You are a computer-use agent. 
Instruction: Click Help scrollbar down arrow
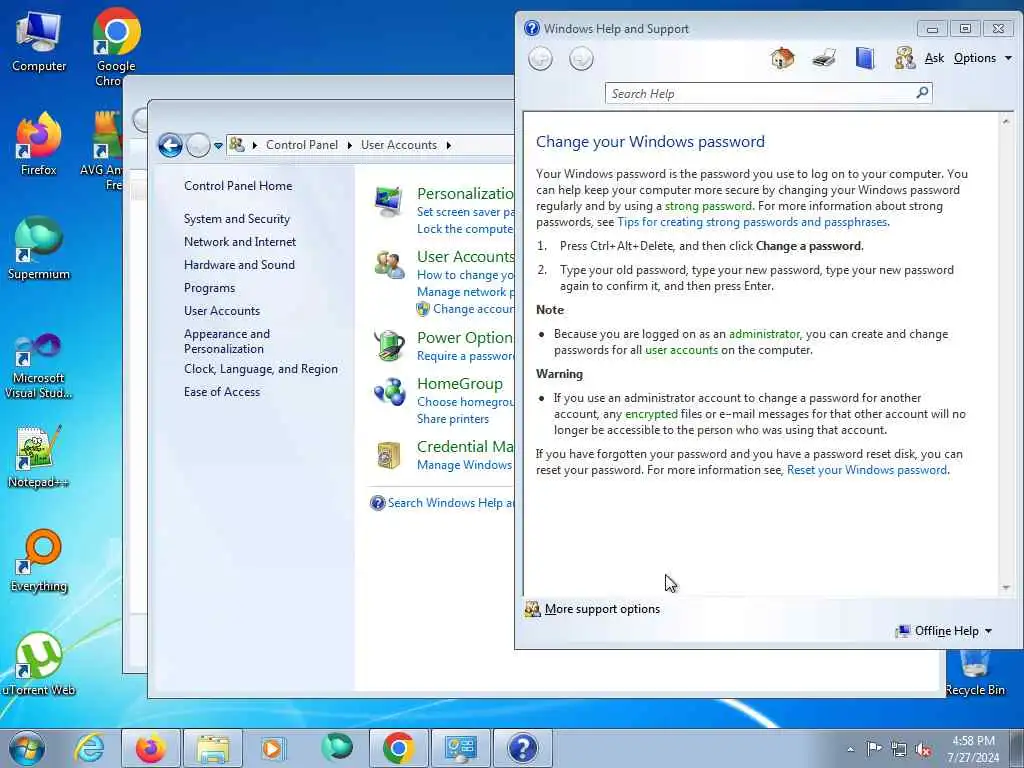coord(1006,588)
